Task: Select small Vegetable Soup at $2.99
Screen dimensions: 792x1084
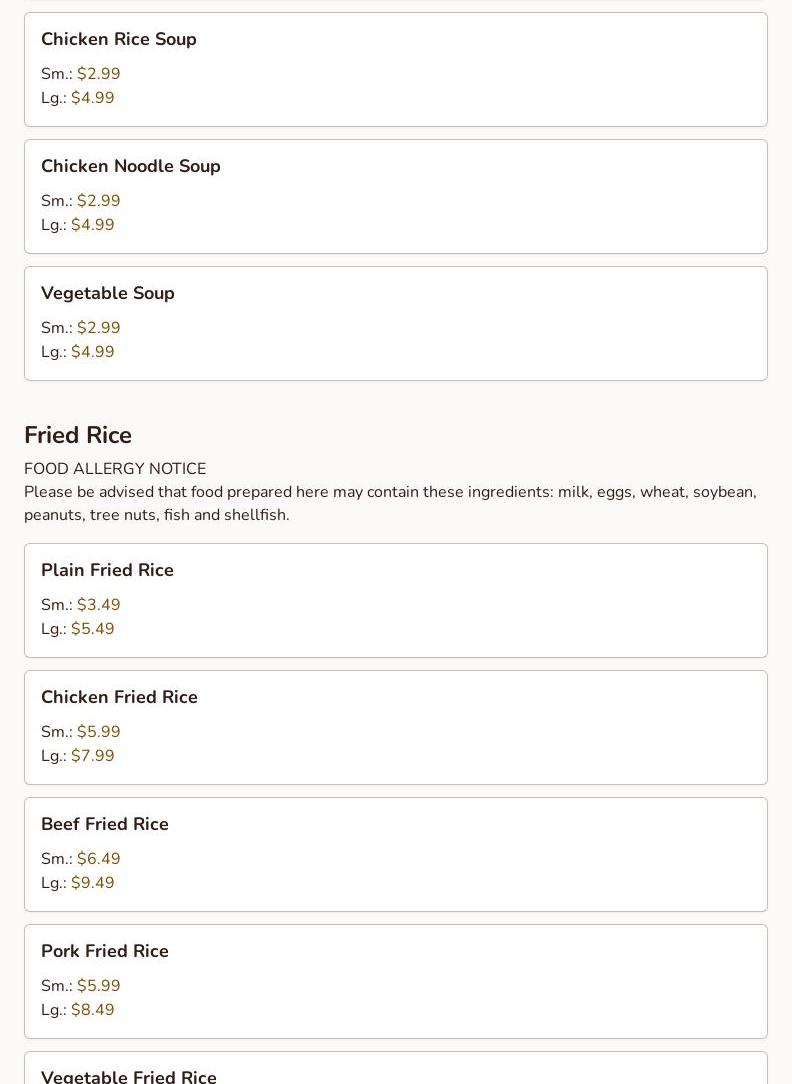Action: (x=98, y=328)
